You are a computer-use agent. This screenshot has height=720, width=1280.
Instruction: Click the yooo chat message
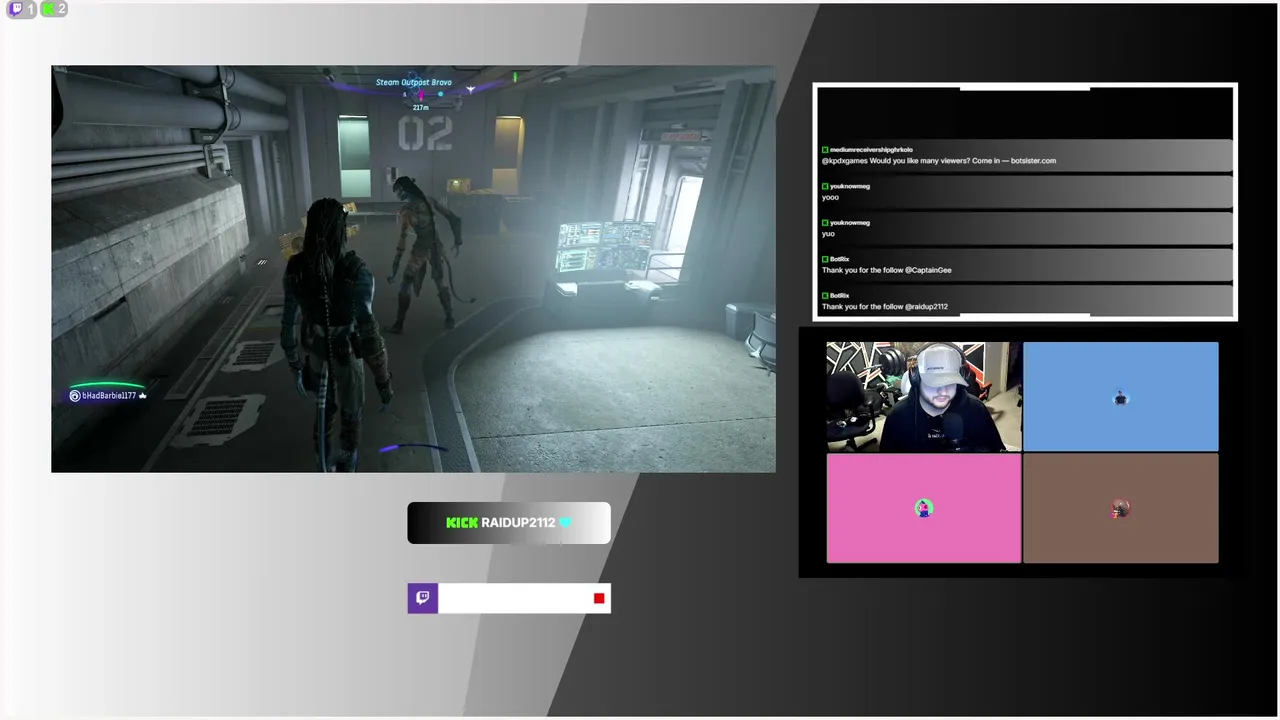[830, 197]
